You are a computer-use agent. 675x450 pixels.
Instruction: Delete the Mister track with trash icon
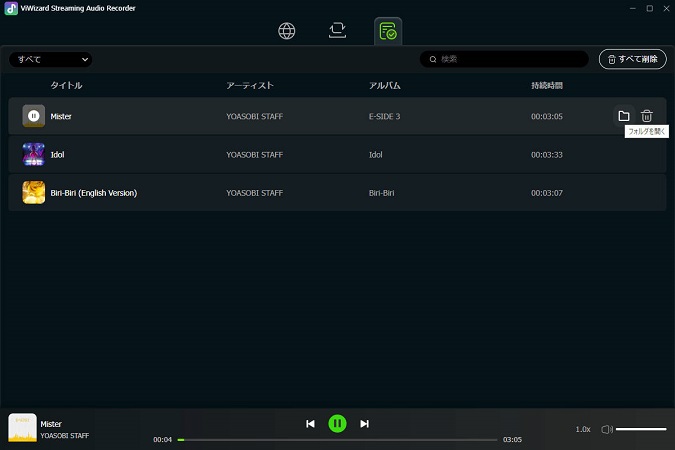tap(647, 116)
